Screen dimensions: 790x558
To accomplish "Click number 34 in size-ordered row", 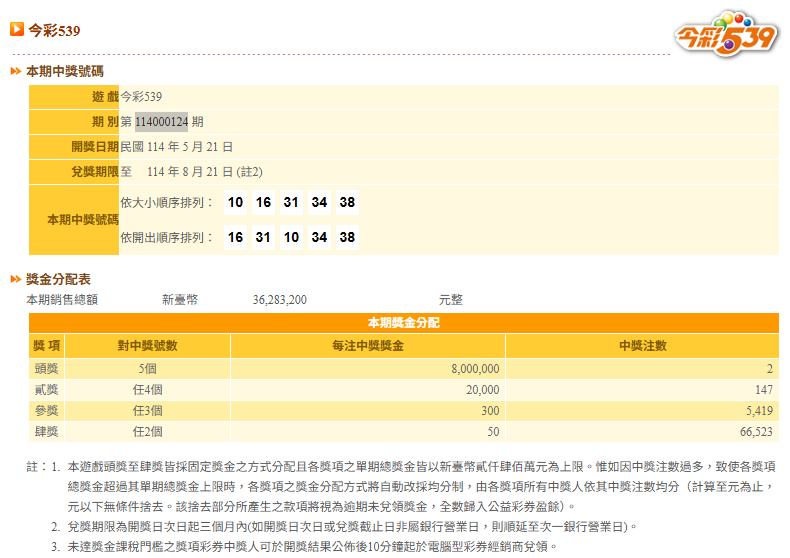I will point(319,202).
